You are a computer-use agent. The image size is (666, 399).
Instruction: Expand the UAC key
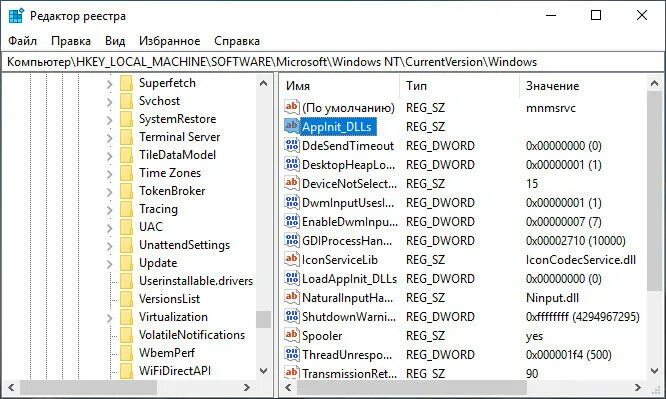coord(110,228)
